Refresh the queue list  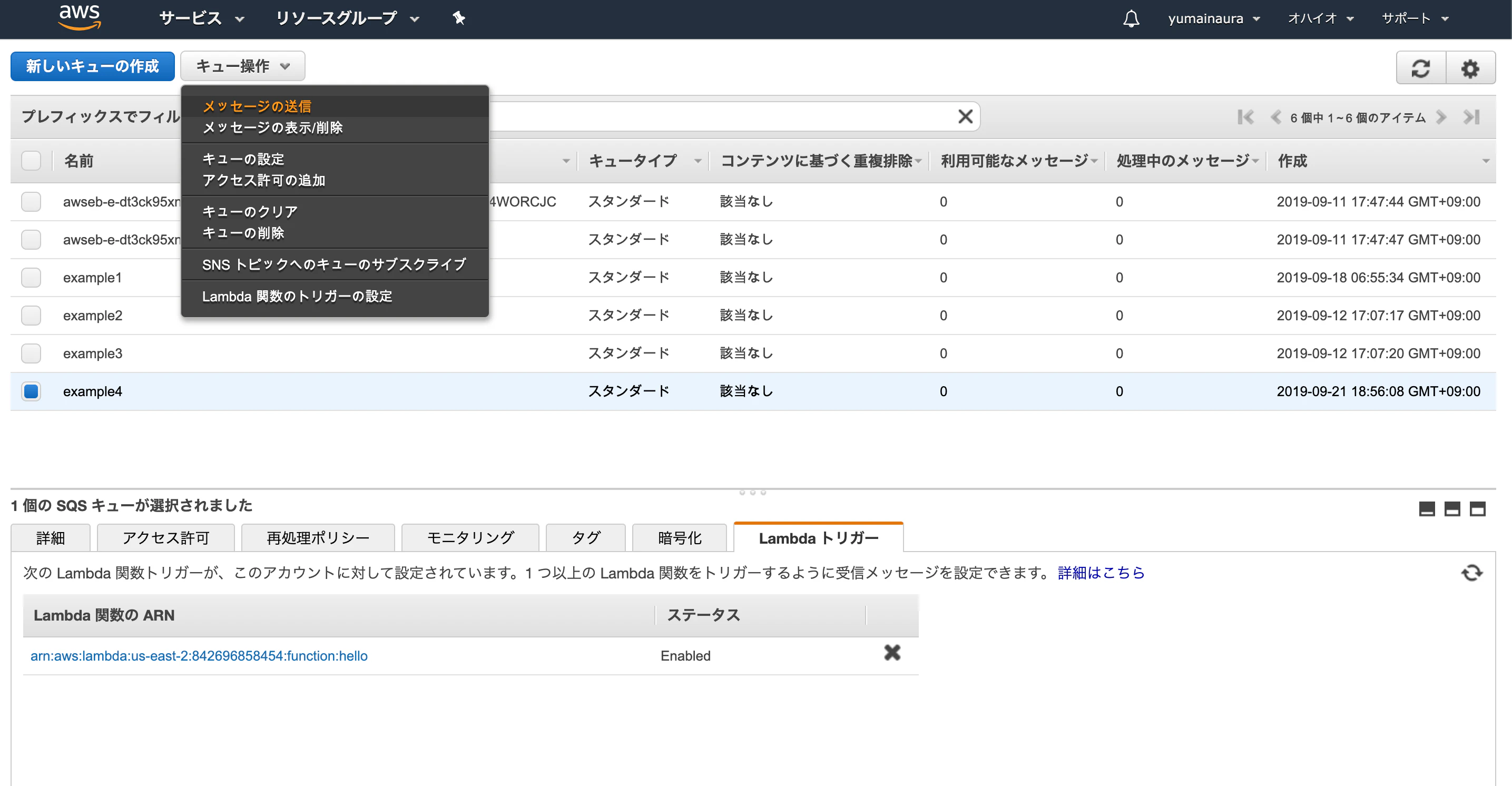tap(1420, 68)
